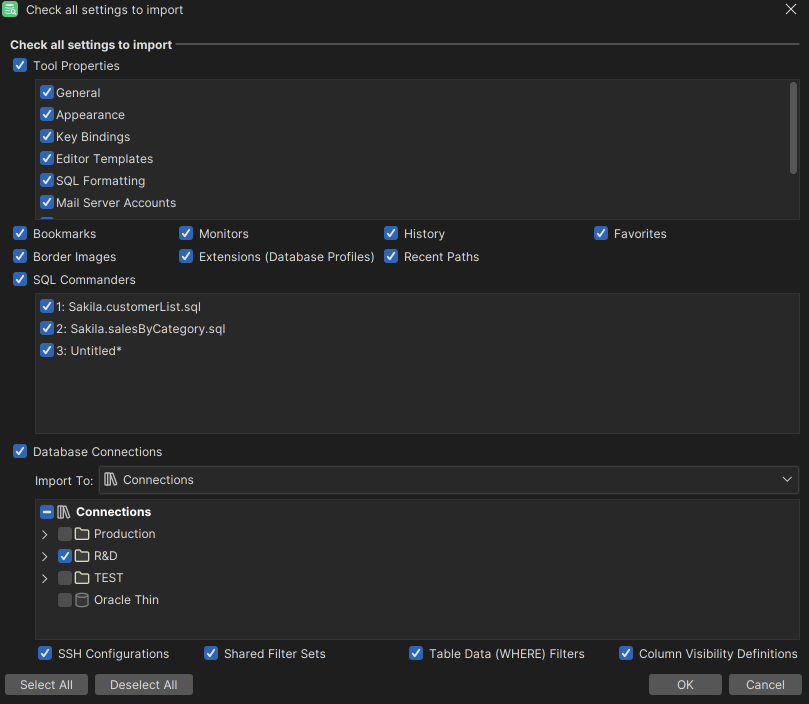This screenshot has height=704, width=809.
Task: Expand the TEST folder node
Action: tap(44, 579)
